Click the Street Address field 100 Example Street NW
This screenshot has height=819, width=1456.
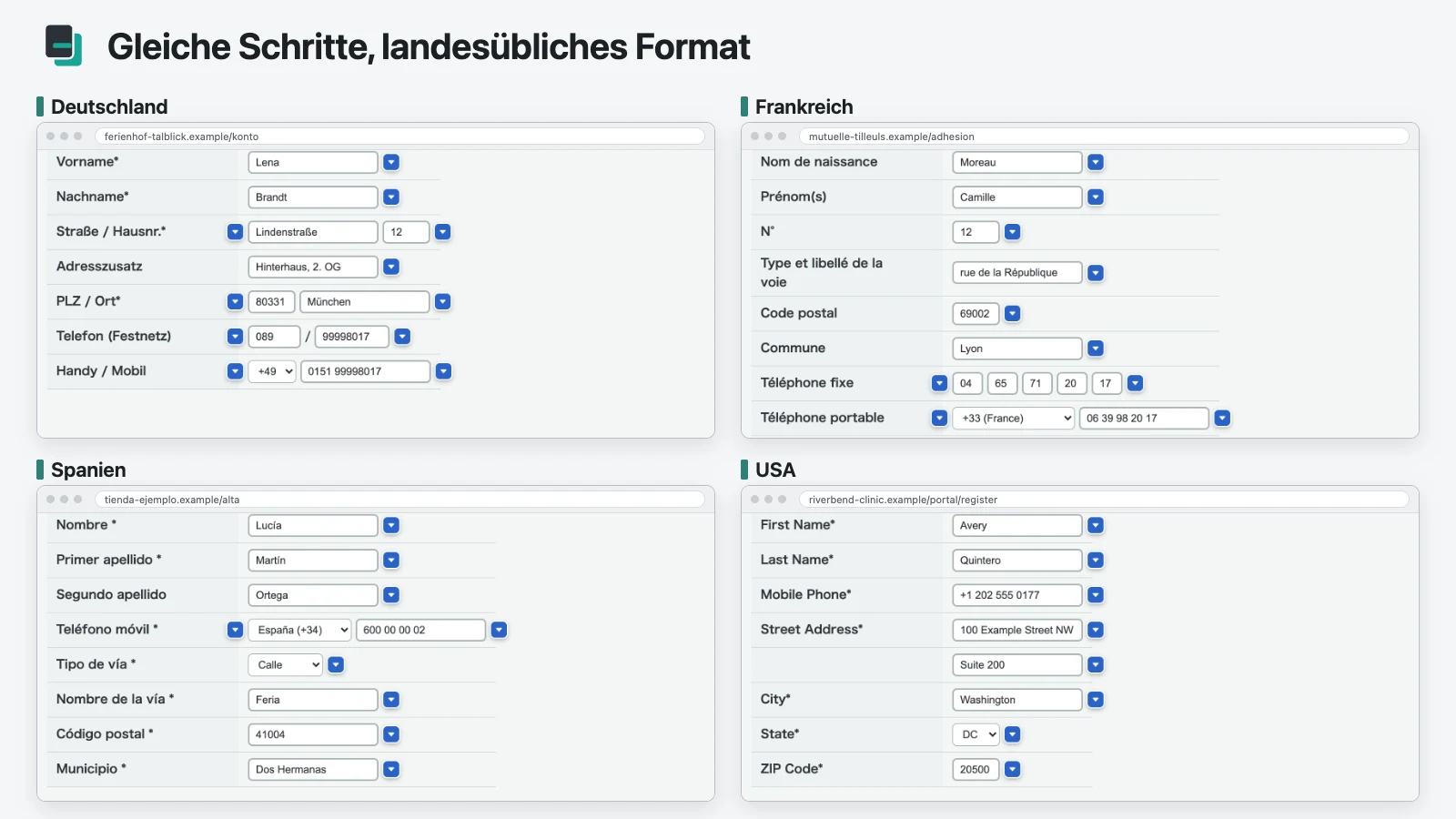coord(1017,630)
